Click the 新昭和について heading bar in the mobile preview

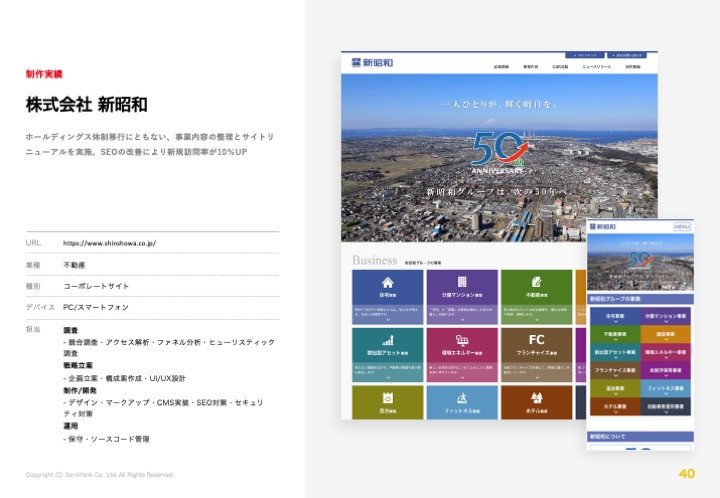[641, 436]
